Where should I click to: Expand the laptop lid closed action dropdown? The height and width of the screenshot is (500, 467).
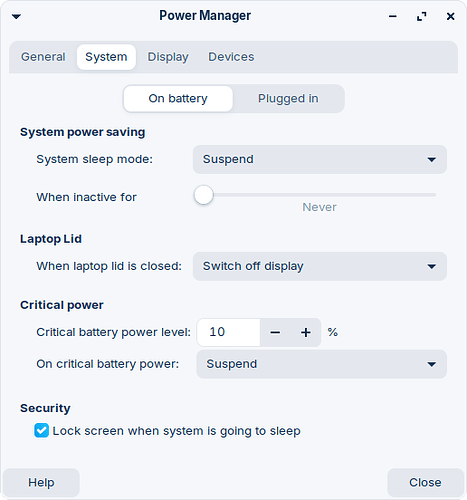[320, 266]
